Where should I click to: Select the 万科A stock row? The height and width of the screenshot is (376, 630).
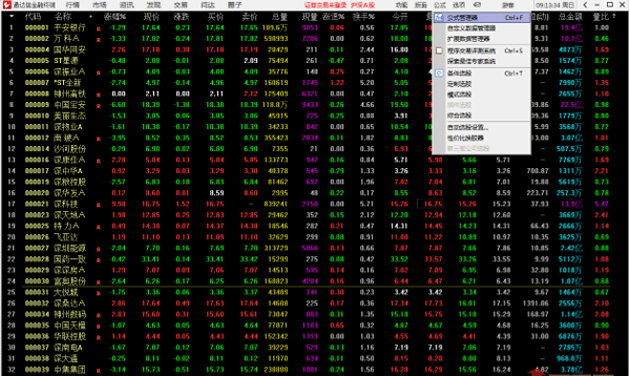[x=305, y=39]
